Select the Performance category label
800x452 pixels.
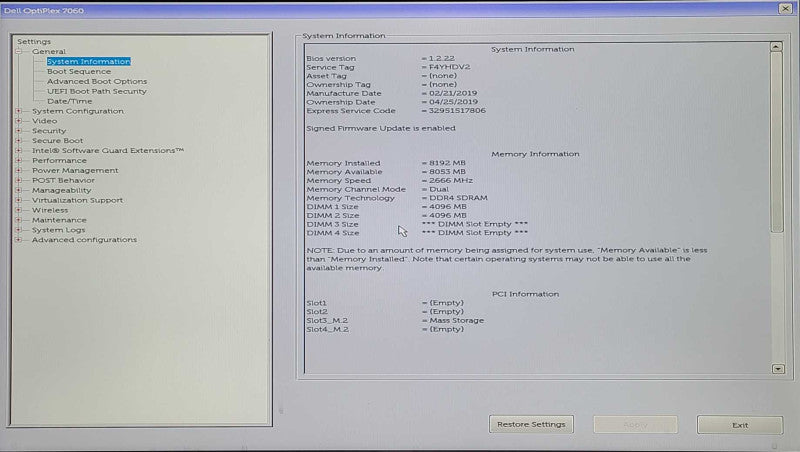coord(59,160)
